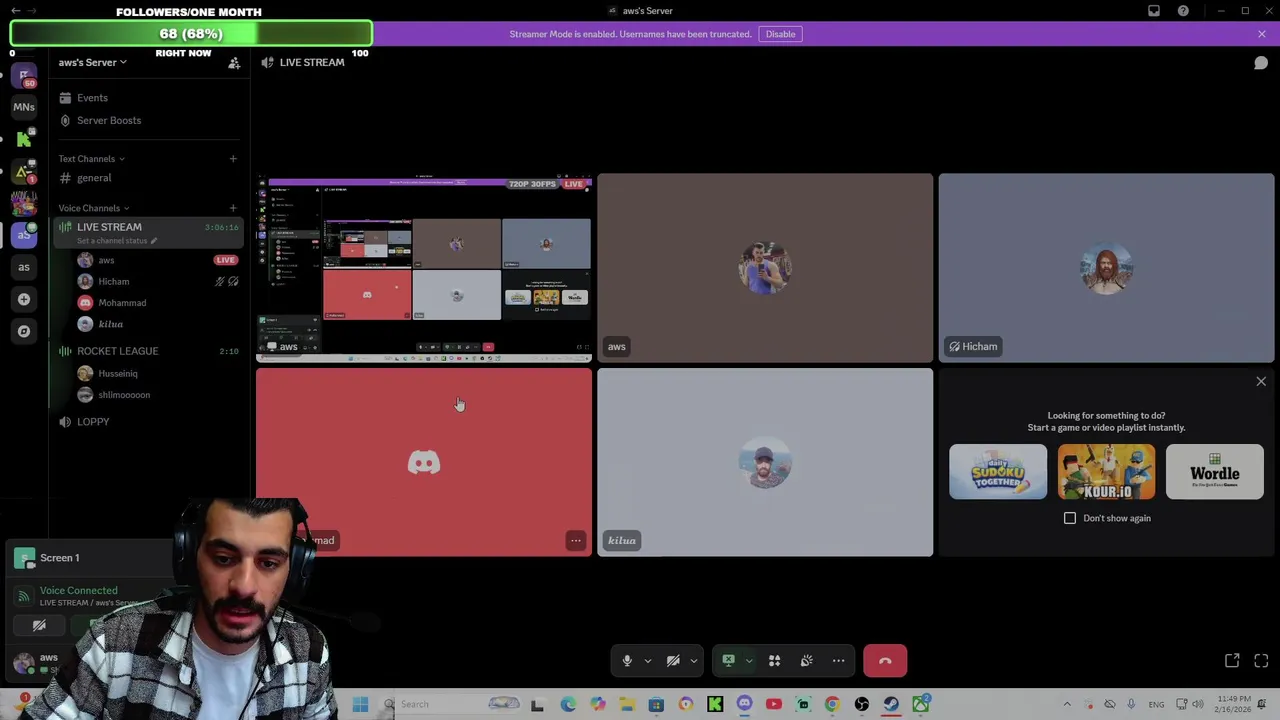Screen dimensions: 1280x720
Task: Close the 'Looking for something to do?' panel
Action: point(1261,382)
